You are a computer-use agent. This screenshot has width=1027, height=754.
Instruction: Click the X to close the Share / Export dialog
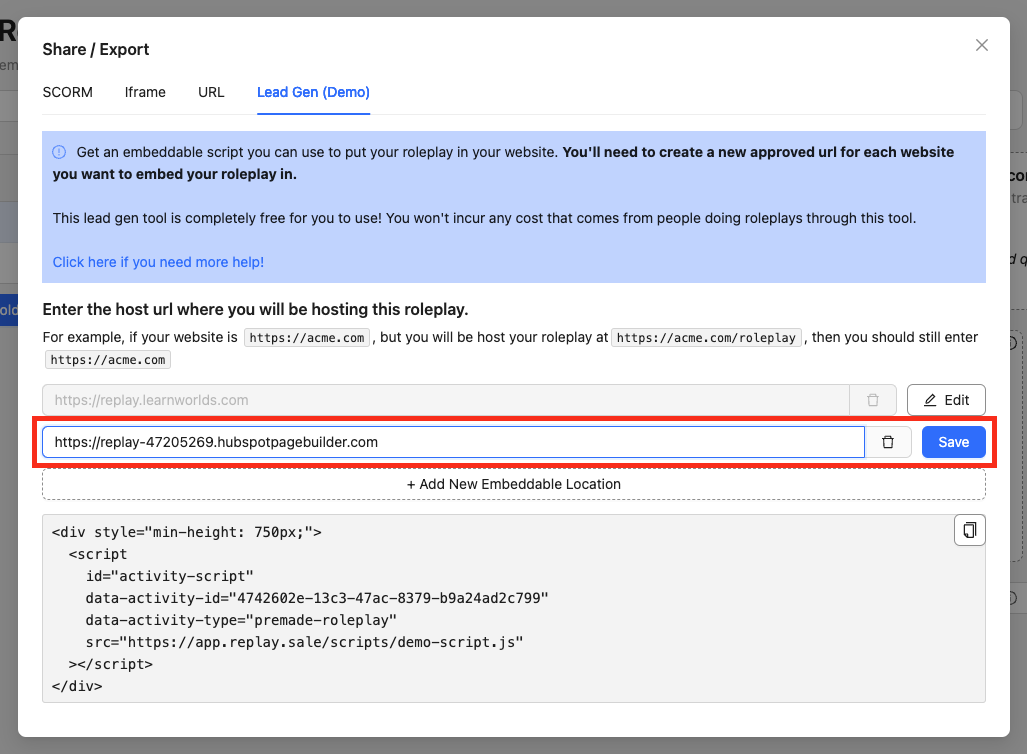coord(981,45)
